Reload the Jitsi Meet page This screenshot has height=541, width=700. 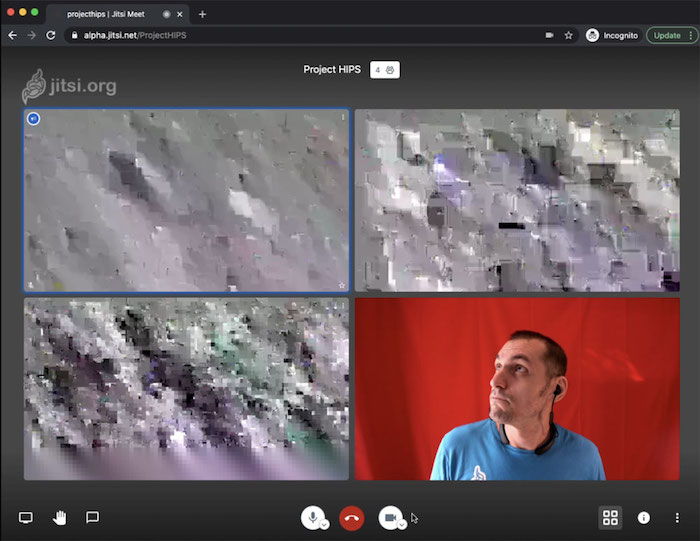[x=50, y=35]
